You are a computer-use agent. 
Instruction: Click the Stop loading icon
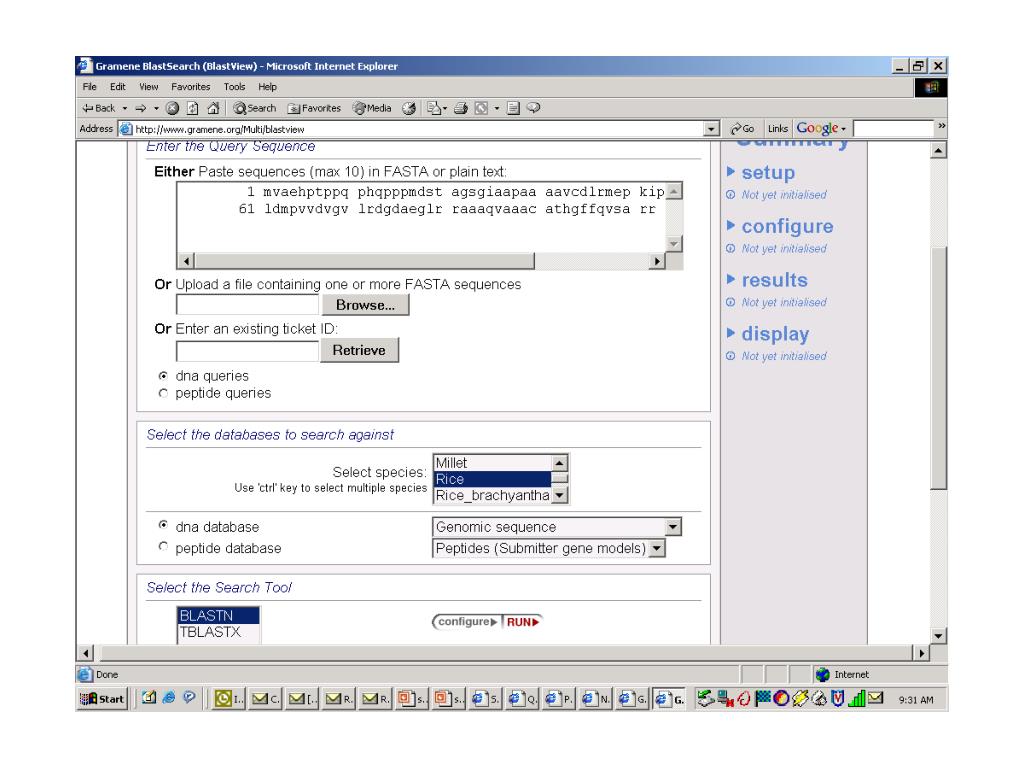[x=172, y=108]
